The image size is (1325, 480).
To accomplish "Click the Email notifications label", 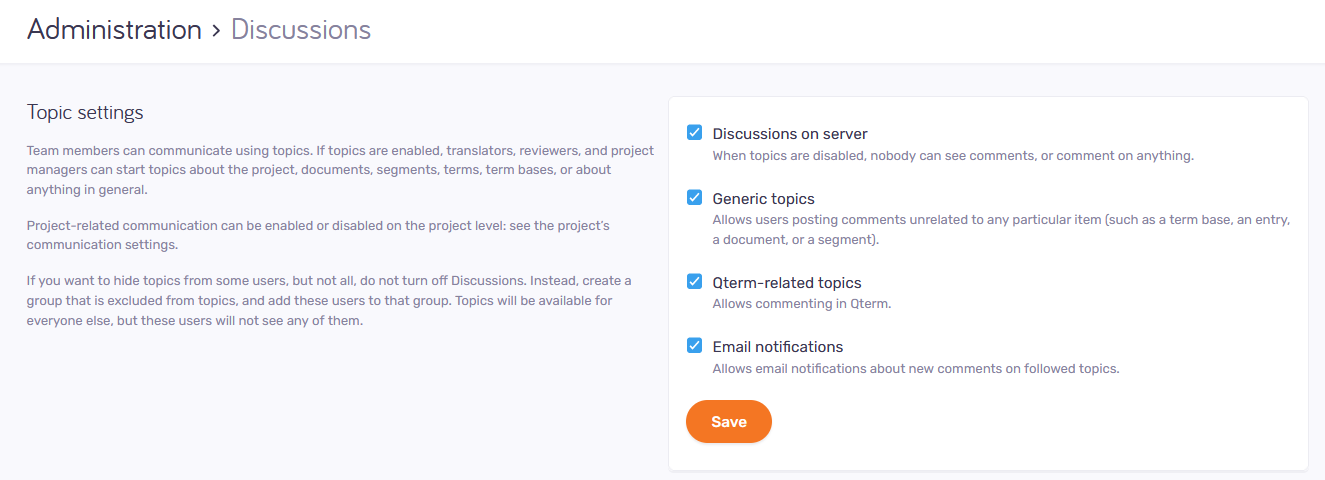I will (778, 347).
